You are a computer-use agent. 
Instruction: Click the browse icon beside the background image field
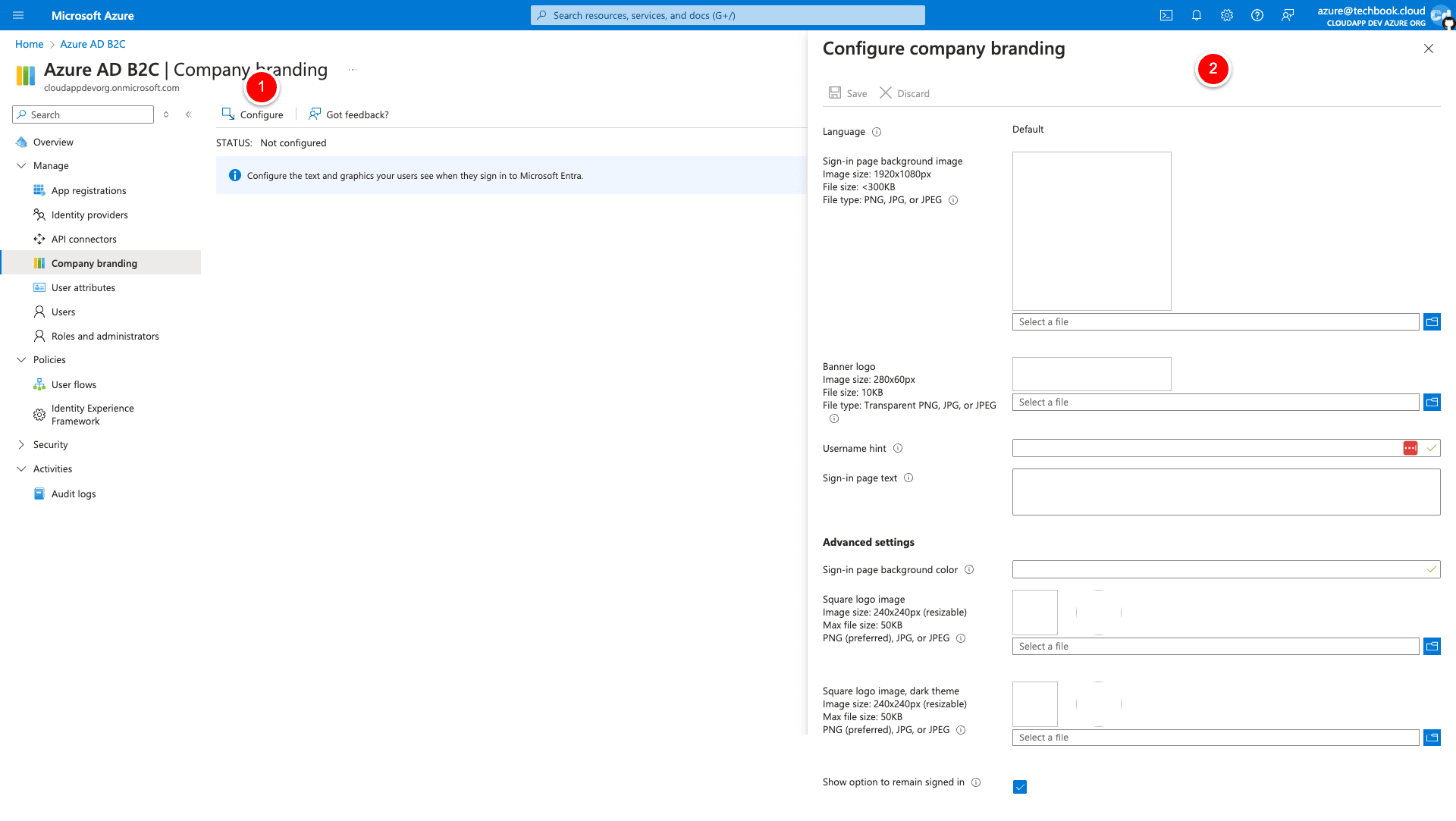pos(1432,321)
